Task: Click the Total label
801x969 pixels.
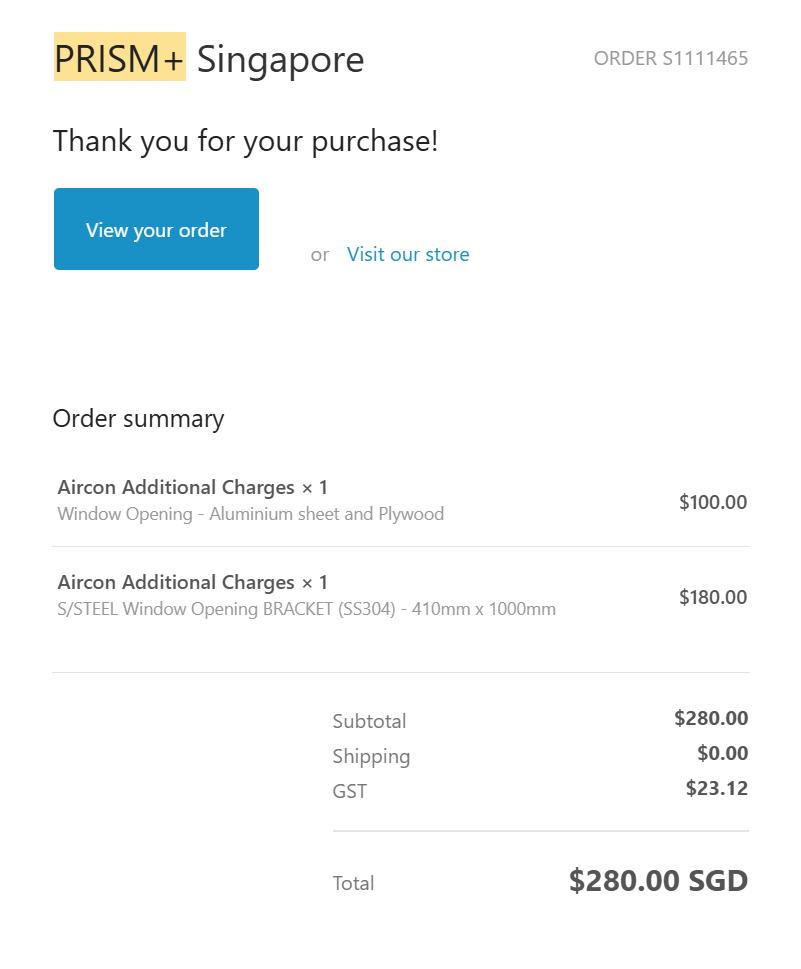Action: 353,883
